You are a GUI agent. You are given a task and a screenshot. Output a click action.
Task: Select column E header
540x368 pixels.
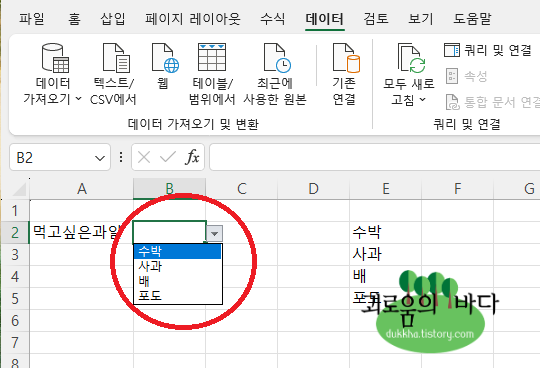click(x=386, y=189)
